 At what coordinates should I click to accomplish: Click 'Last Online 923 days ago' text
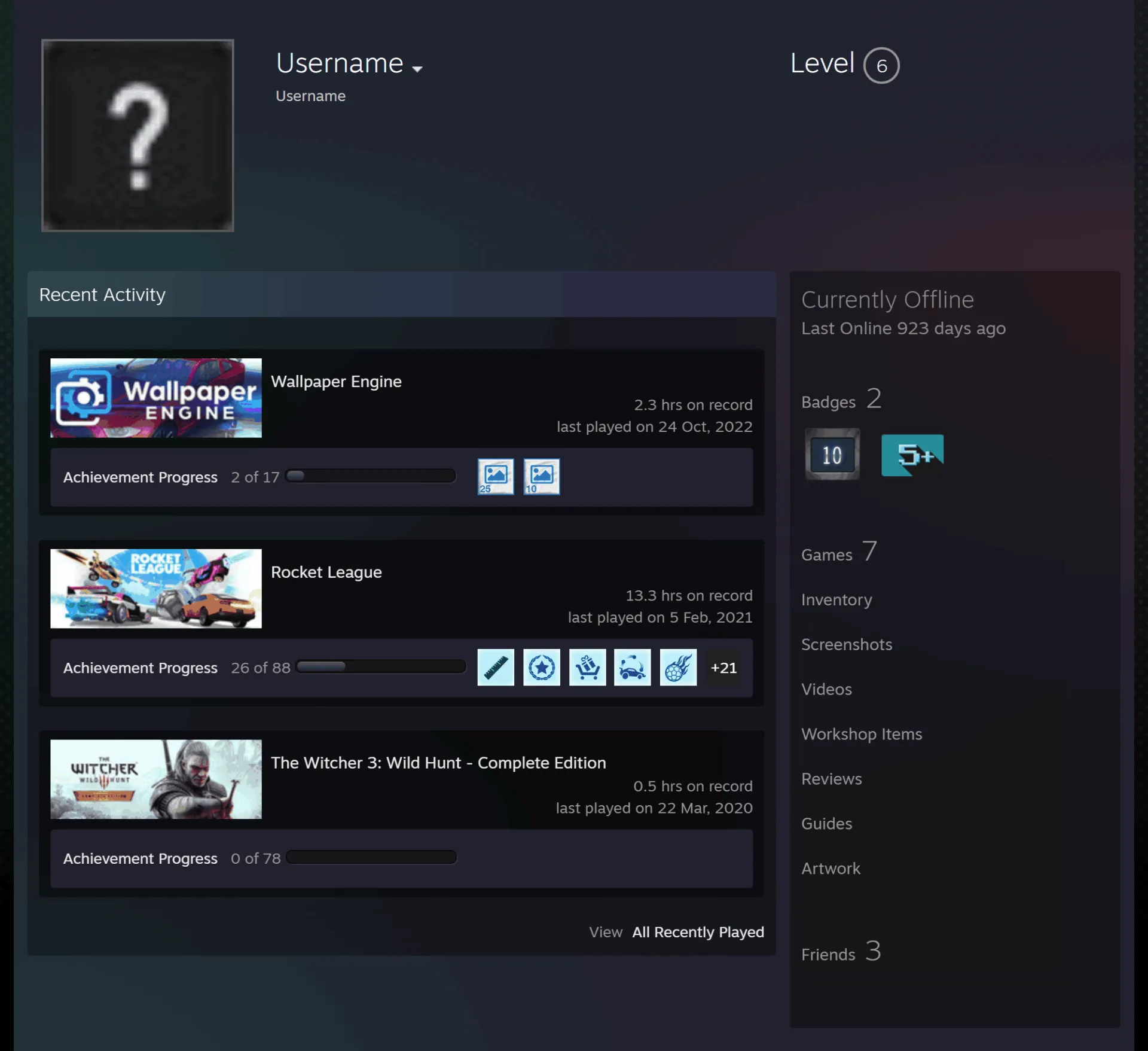point(903,328)
